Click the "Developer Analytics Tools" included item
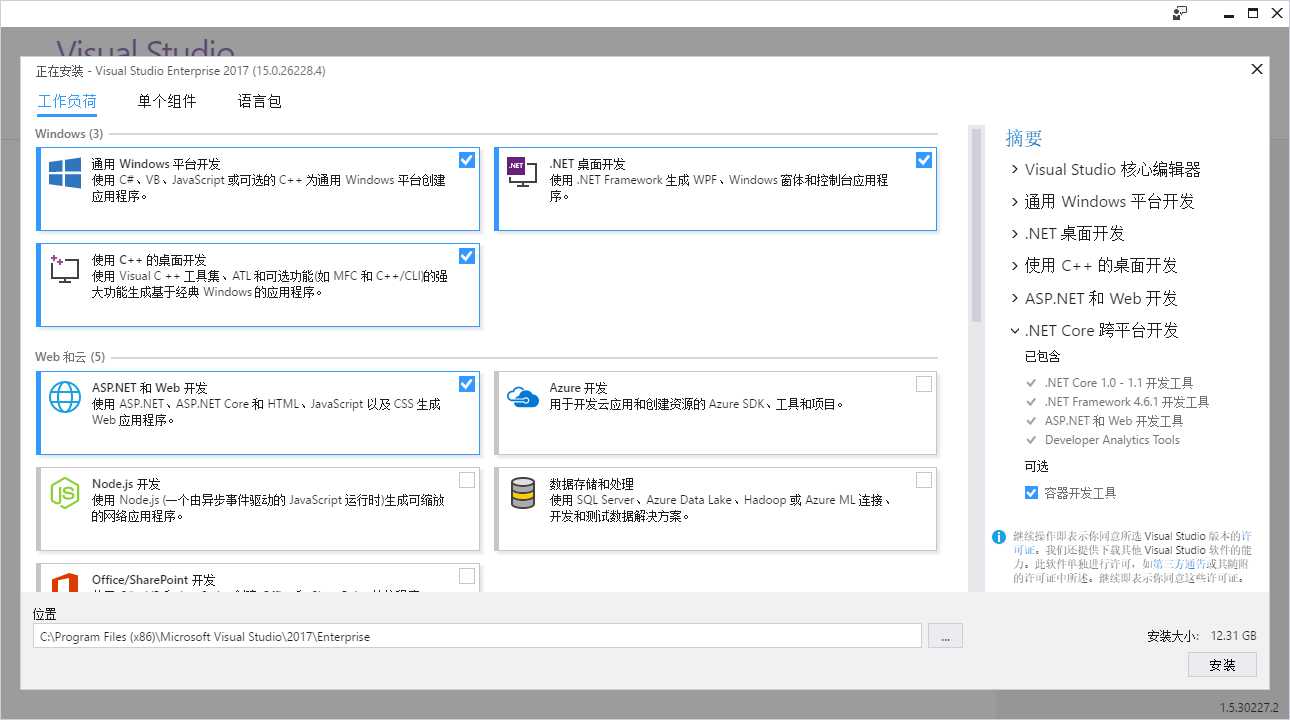 click(1112, 440)
